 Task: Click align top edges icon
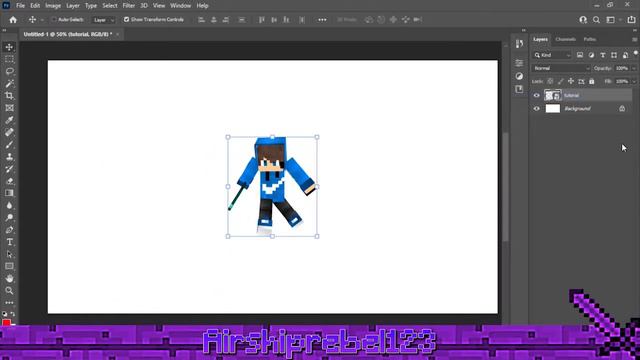262,20
